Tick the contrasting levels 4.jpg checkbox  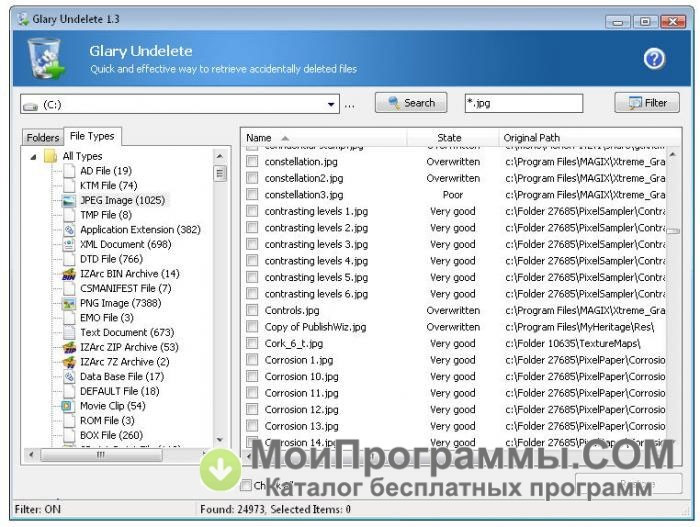(x=252, y=260)
